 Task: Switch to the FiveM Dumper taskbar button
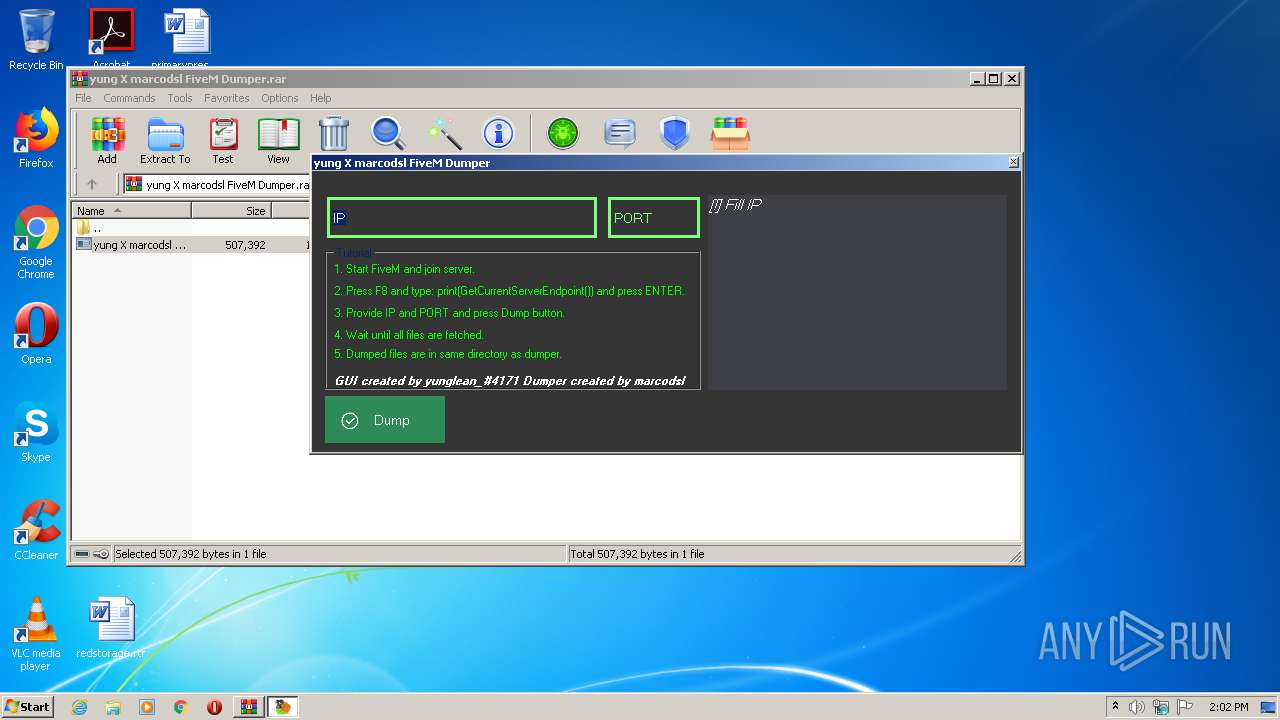pyautogui.click(x=283, y=707)
